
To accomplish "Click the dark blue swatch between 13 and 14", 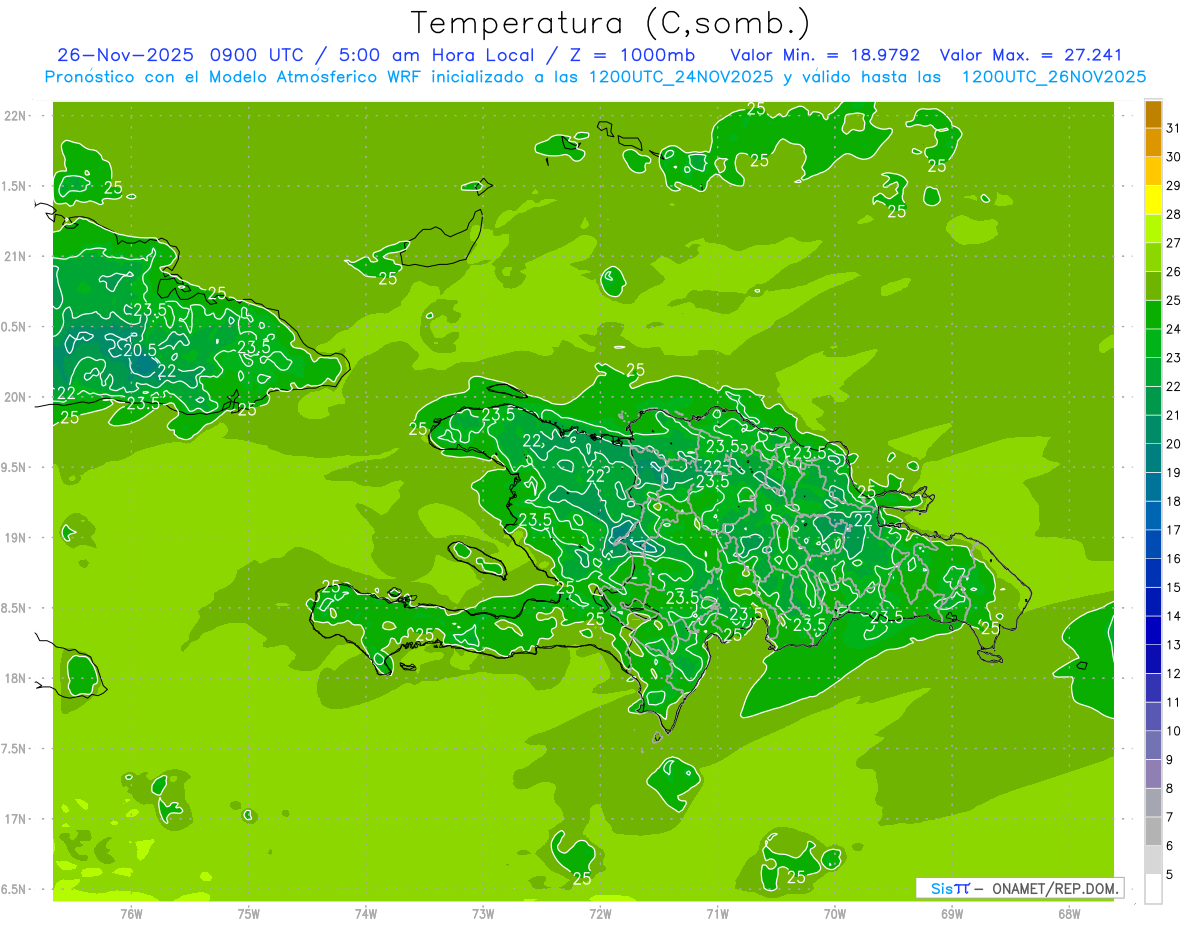I will pos(1153,630).
